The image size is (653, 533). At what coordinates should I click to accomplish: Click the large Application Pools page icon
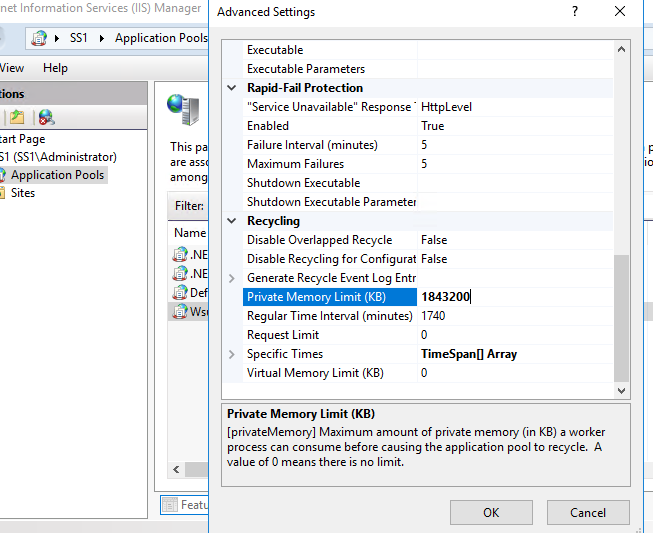(182, 106)
